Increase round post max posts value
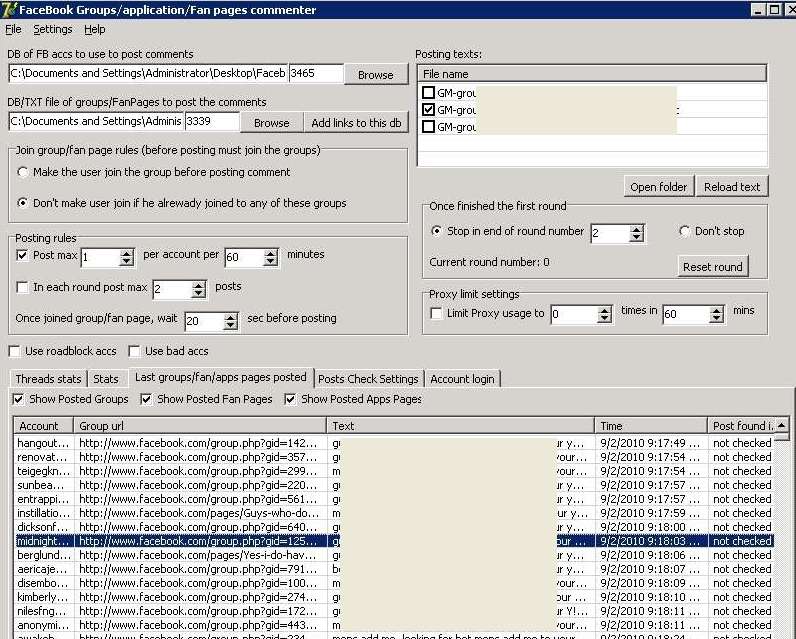796x639 pixels. [199, 286]
